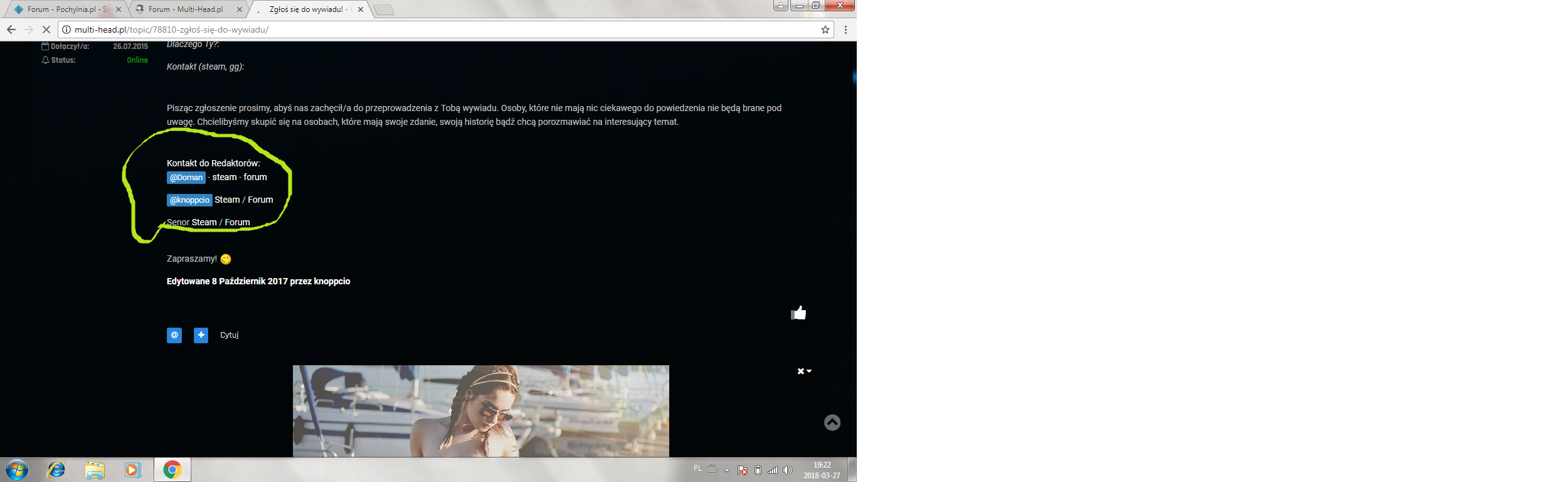This screenshot has height=482, width=1568.
Task: Click the Cytuj quote link
Action: (229, 335)
